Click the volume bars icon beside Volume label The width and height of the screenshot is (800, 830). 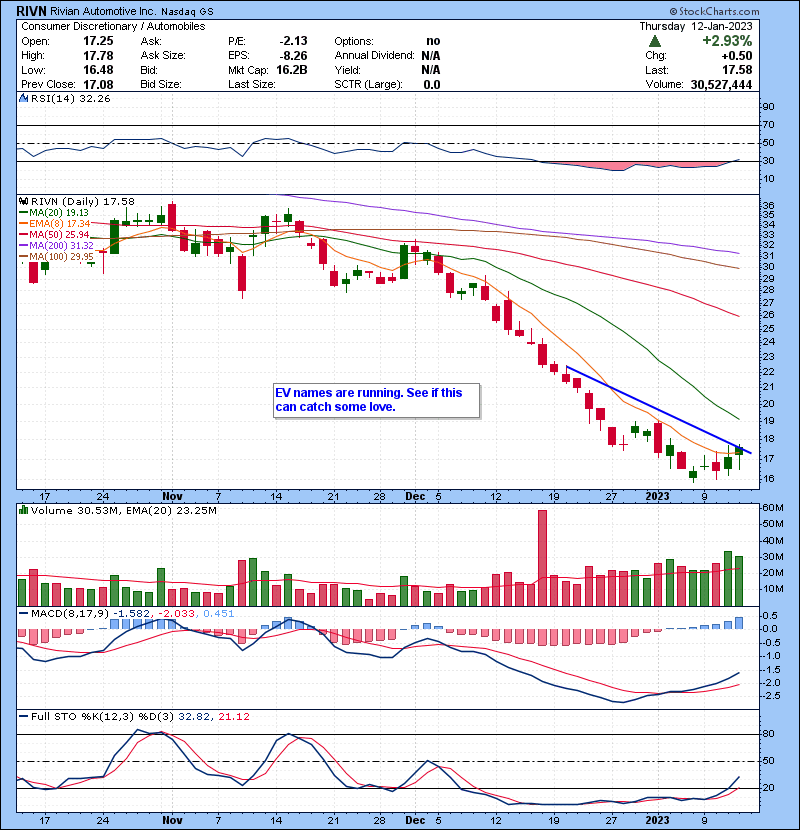pos(23,510)
